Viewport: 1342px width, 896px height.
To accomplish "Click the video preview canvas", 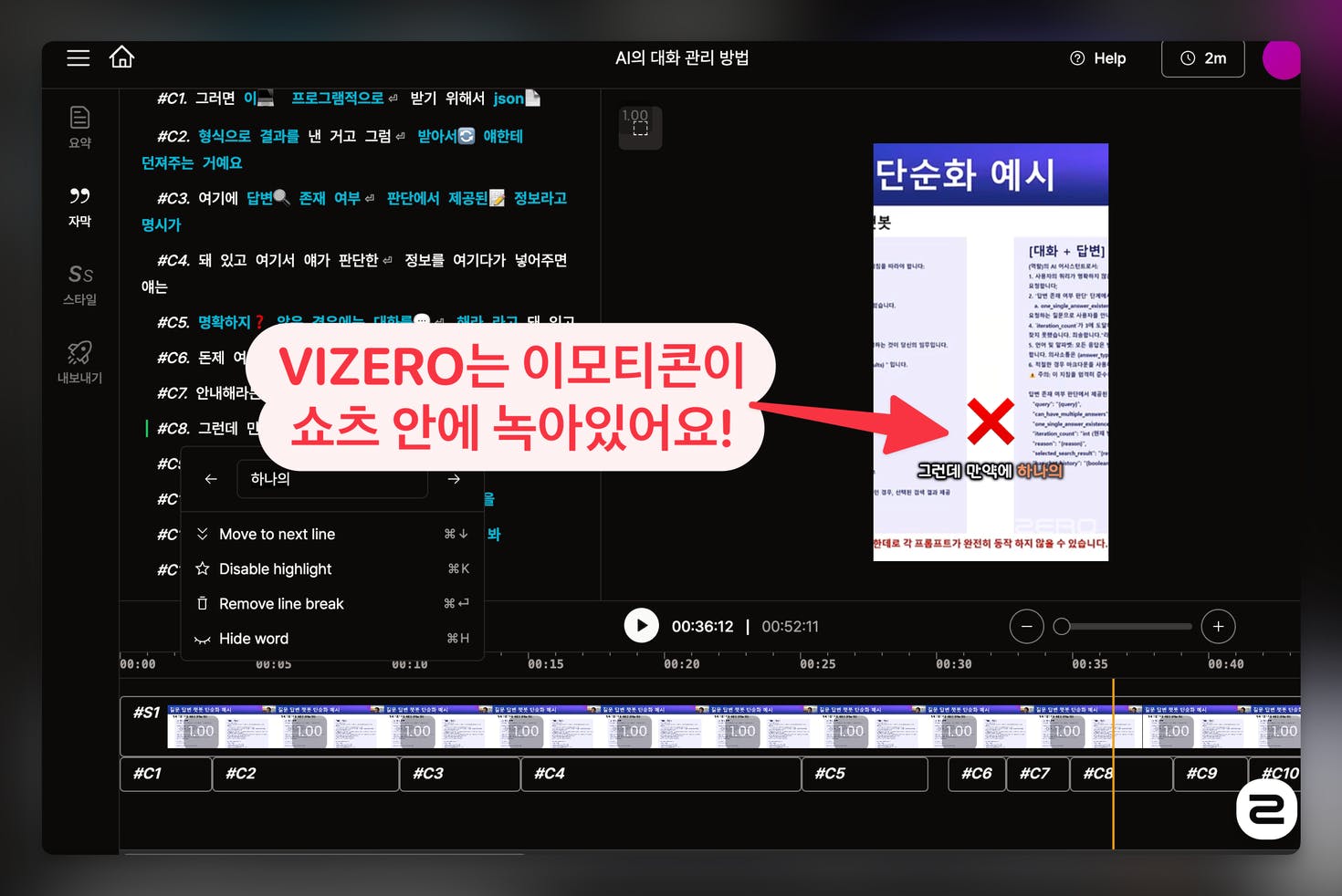I will pos(991,352).
